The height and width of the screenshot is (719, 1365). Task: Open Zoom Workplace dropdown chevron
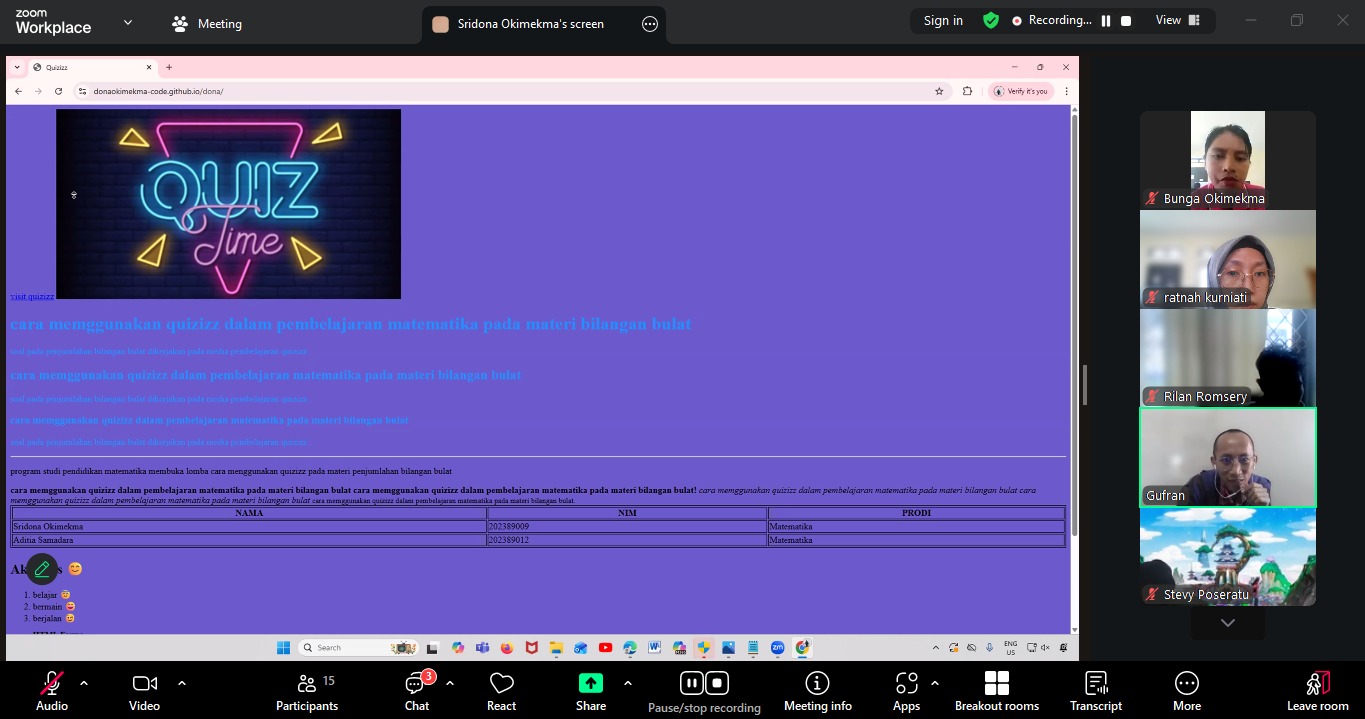point(128,22)
